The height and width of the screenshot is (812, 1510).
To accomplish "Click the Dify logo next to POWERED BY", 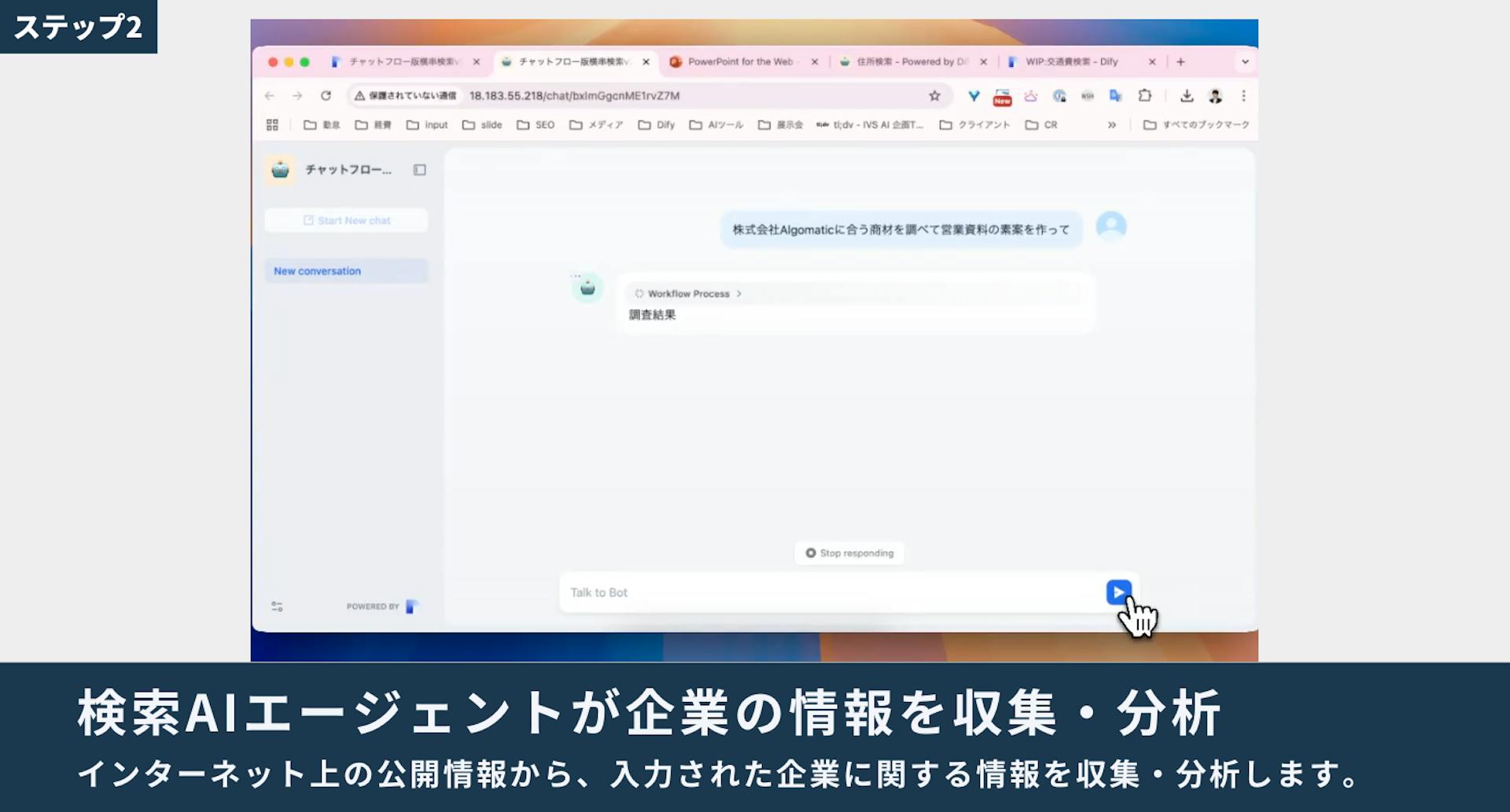I will tap(412, 606).
